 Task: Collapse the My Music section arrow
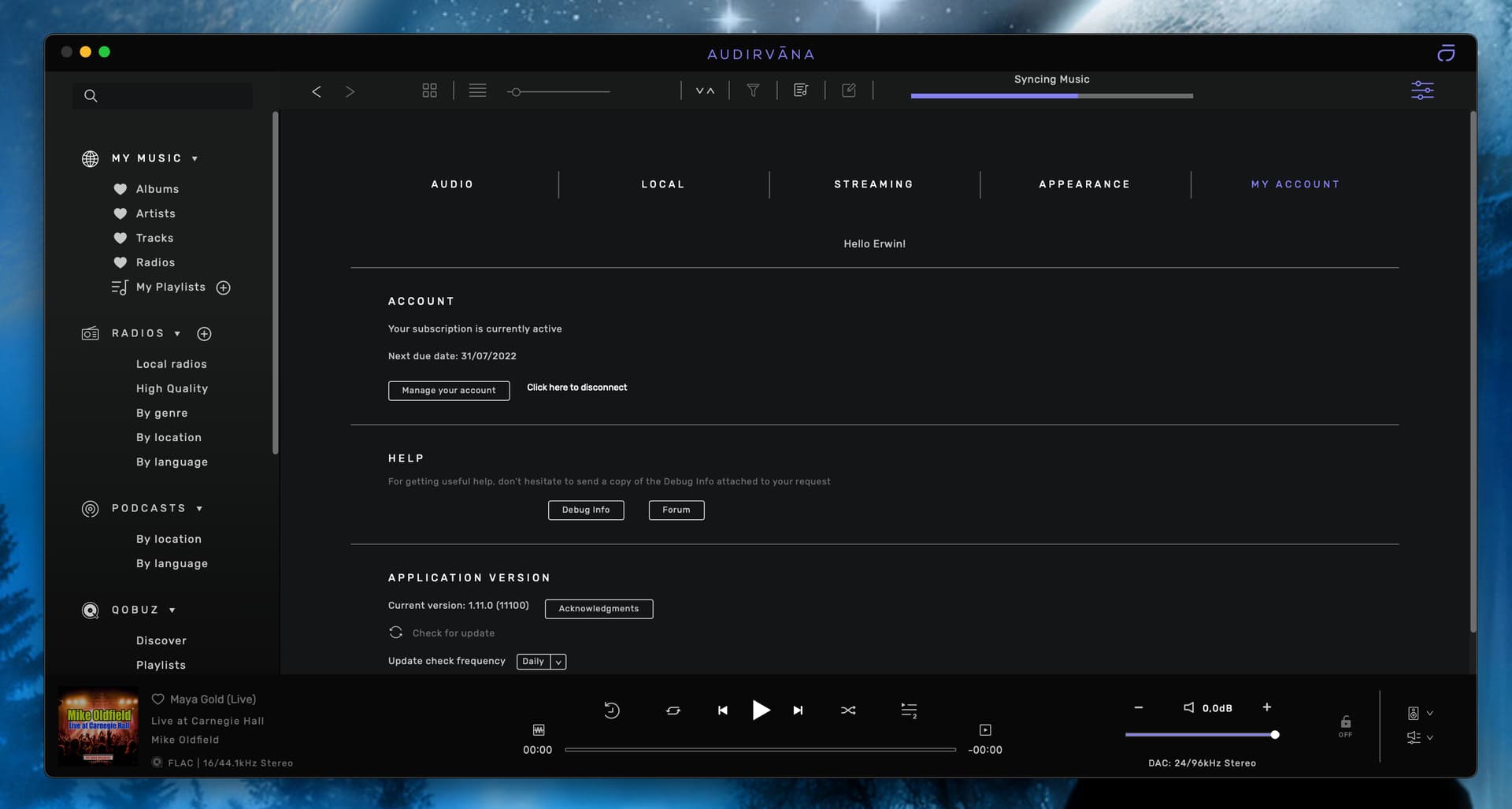click(195, 159)
